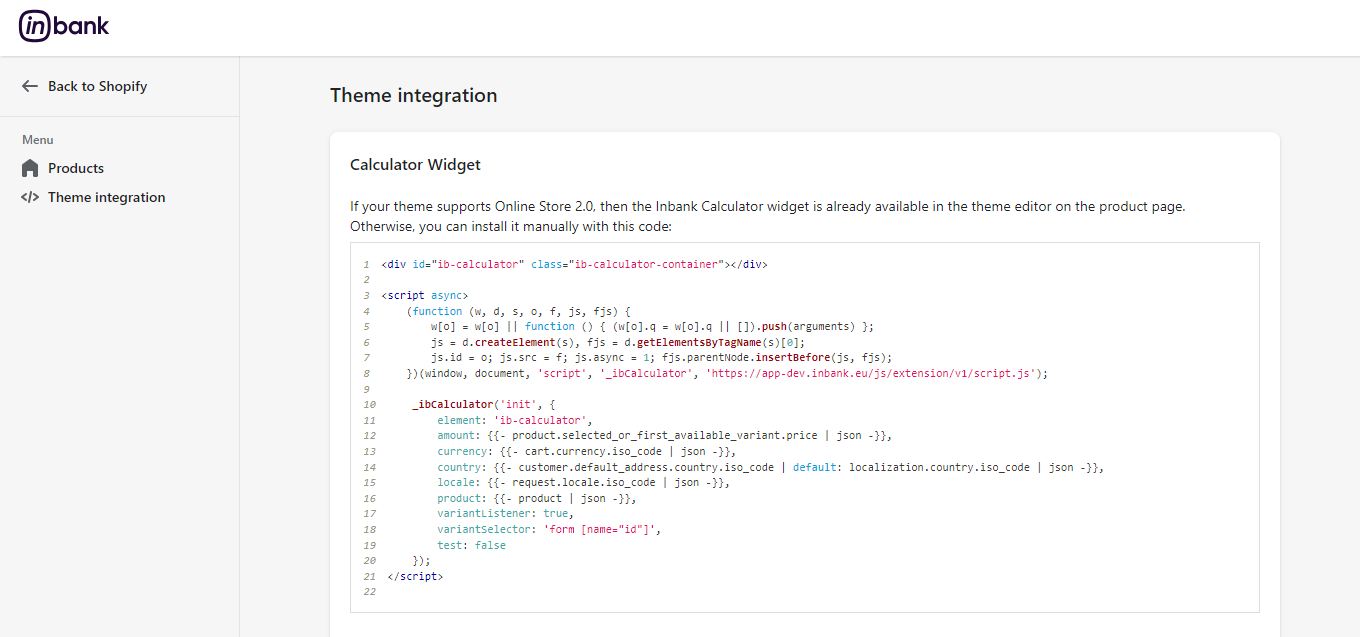This screenshot has height=637, width=1360.
Task: Click the Theme integration page heading
Action: (x=413, y=95)
